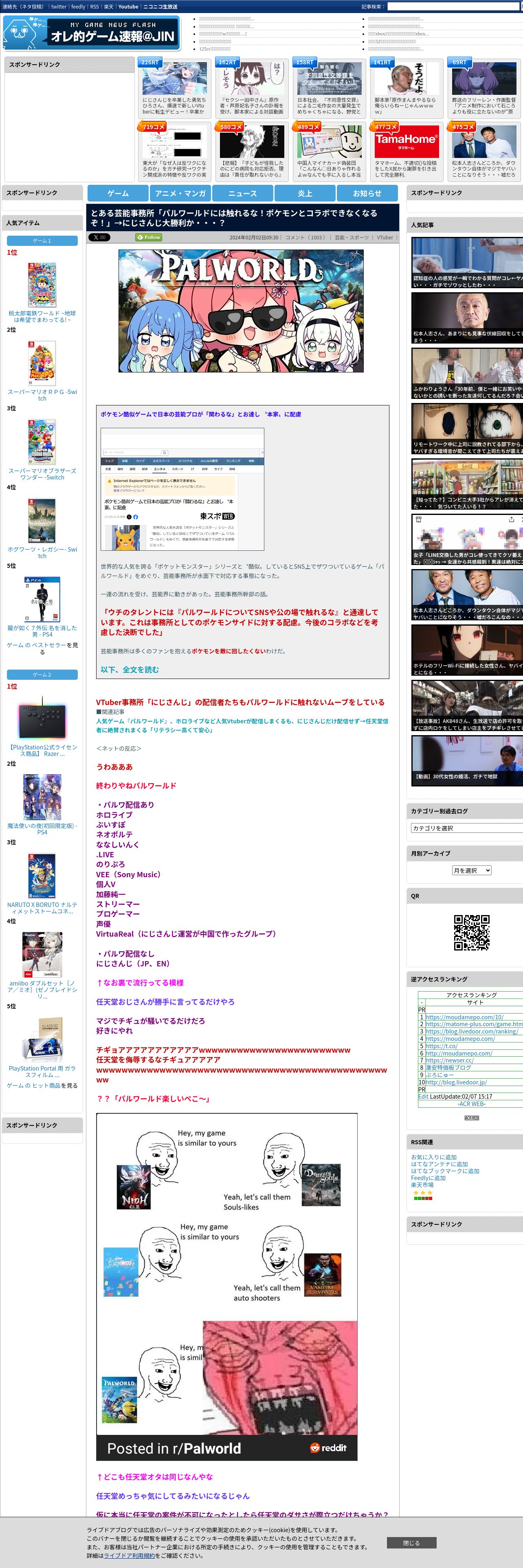Open the 162RT セクシー田中さん article thumbnail

(251, 78)
